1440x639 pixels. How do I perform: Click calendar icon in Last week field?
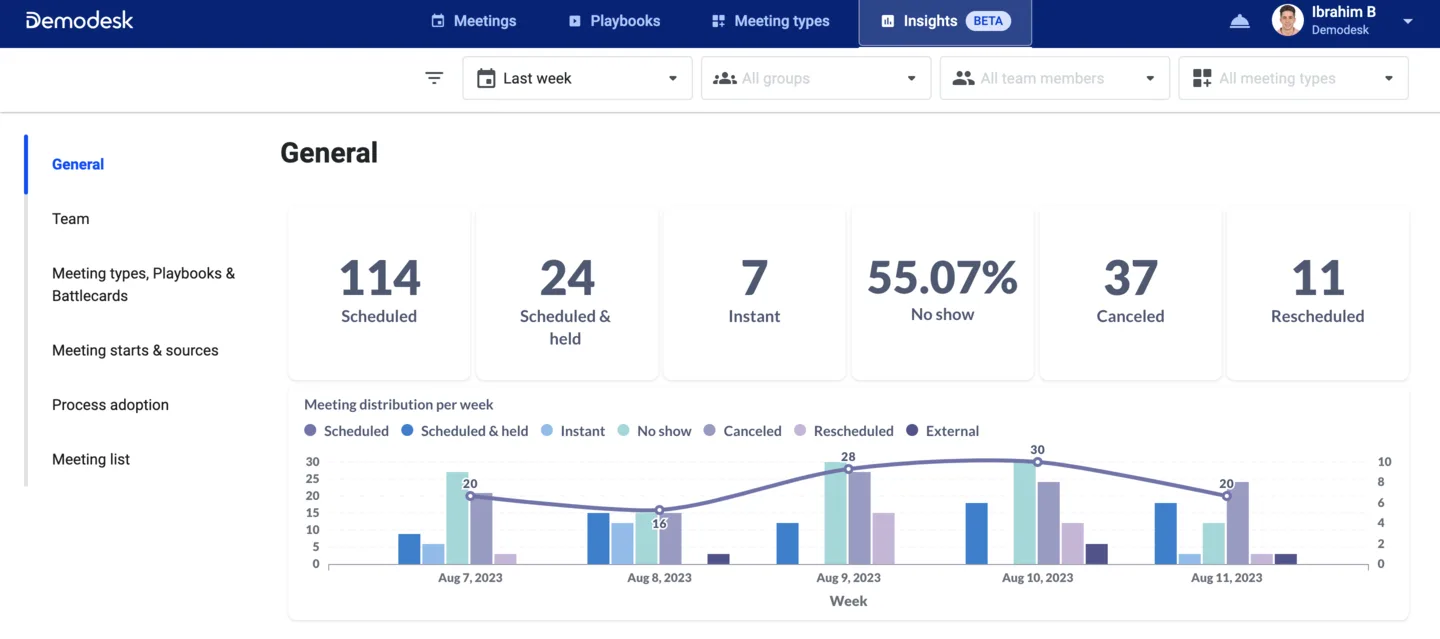(x=486, y=78)
